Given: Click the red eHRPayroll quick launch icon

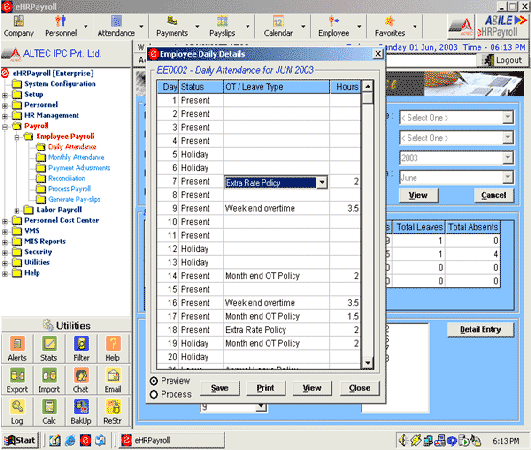Looking at the screenshot, I should pos(85,440).
